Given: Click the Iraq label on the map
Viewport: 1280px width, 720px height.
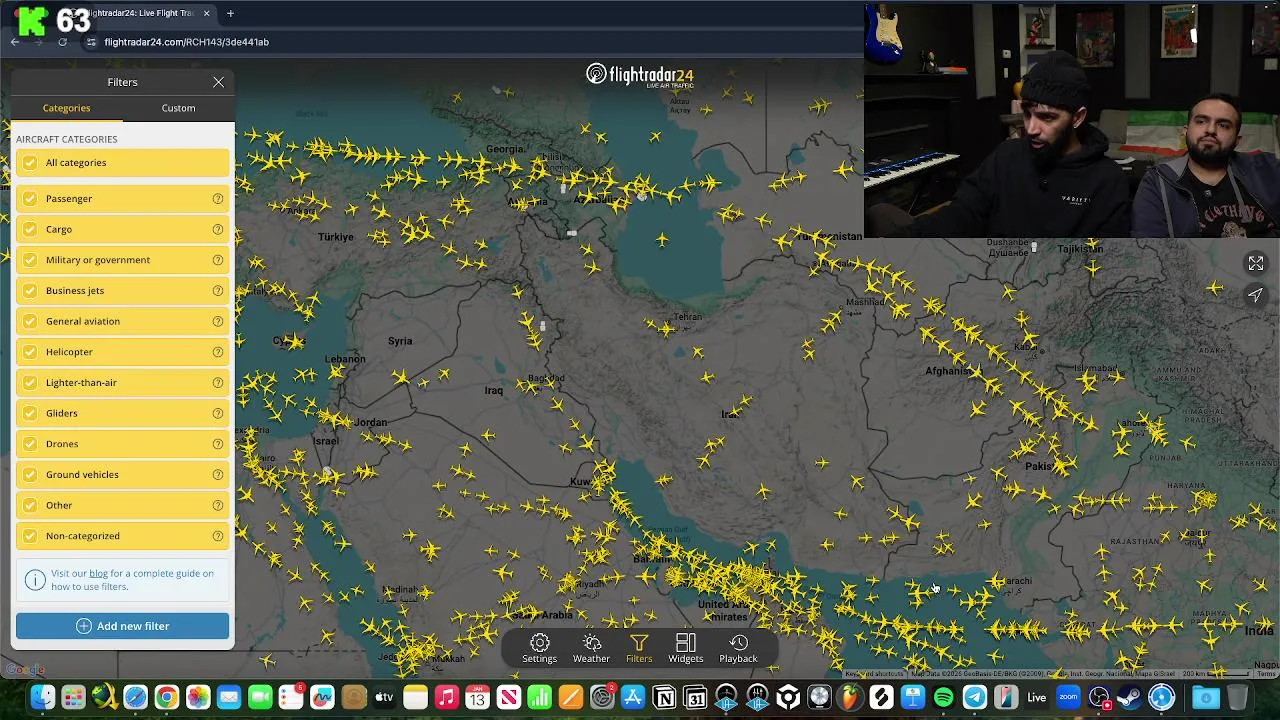Looking at the screenshot, I should pyautogui.click(x=494, y=390).
